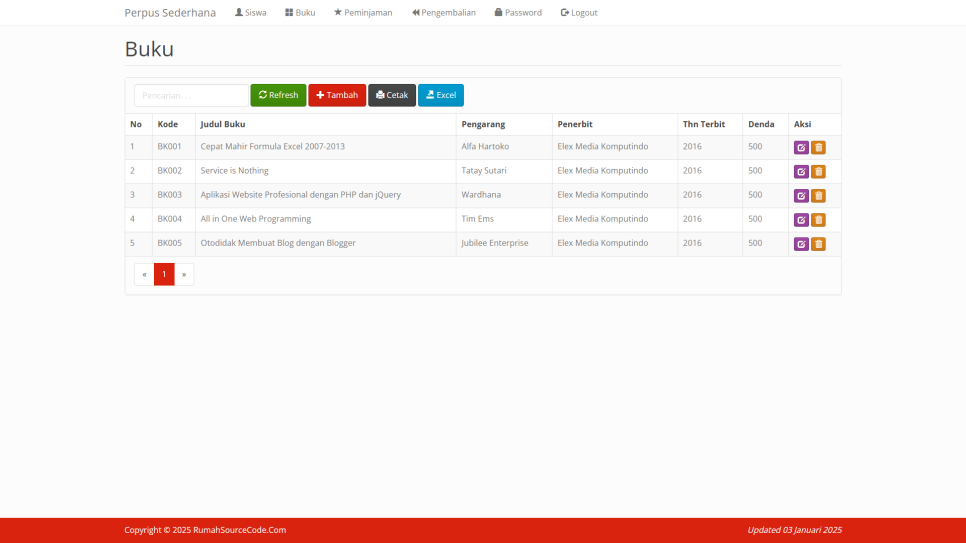The image size is (966, 543).
Task: Edit the All in One Web Programming row
Action: click(x=801, y=220)
